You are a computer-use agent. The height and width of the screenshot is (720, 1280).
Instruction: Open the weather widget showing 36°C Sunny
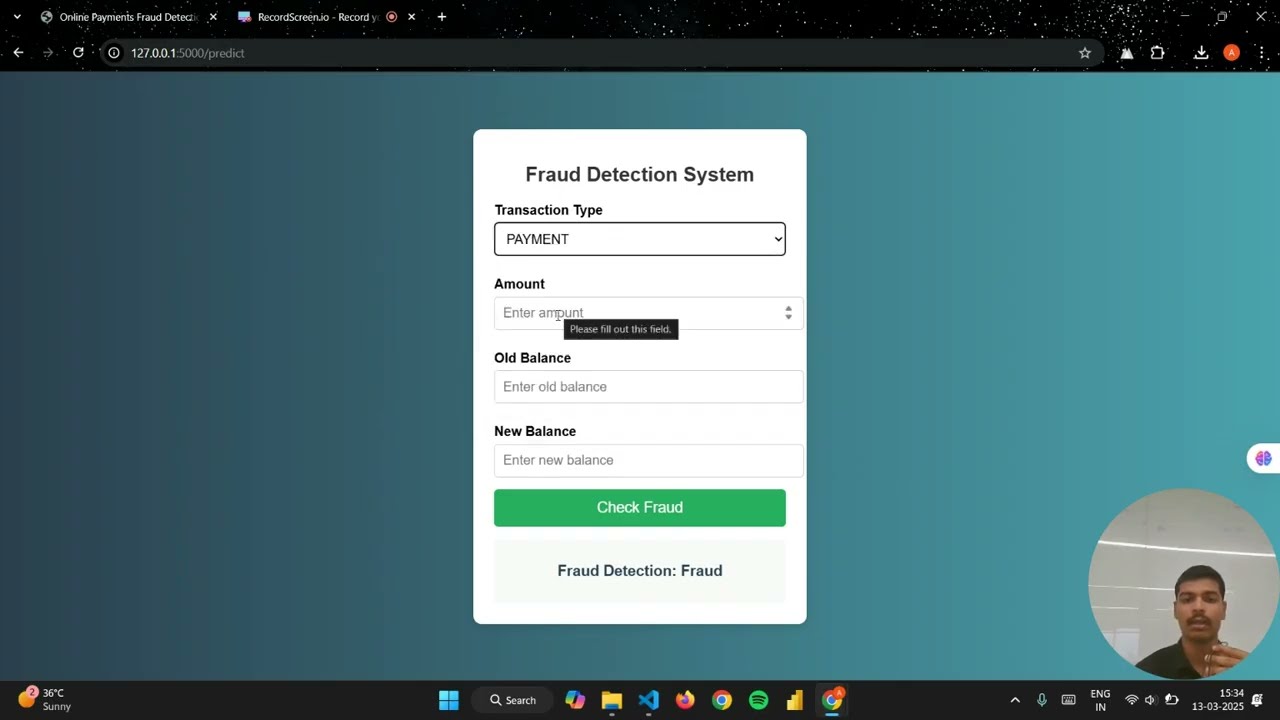(x=45, y=699)
